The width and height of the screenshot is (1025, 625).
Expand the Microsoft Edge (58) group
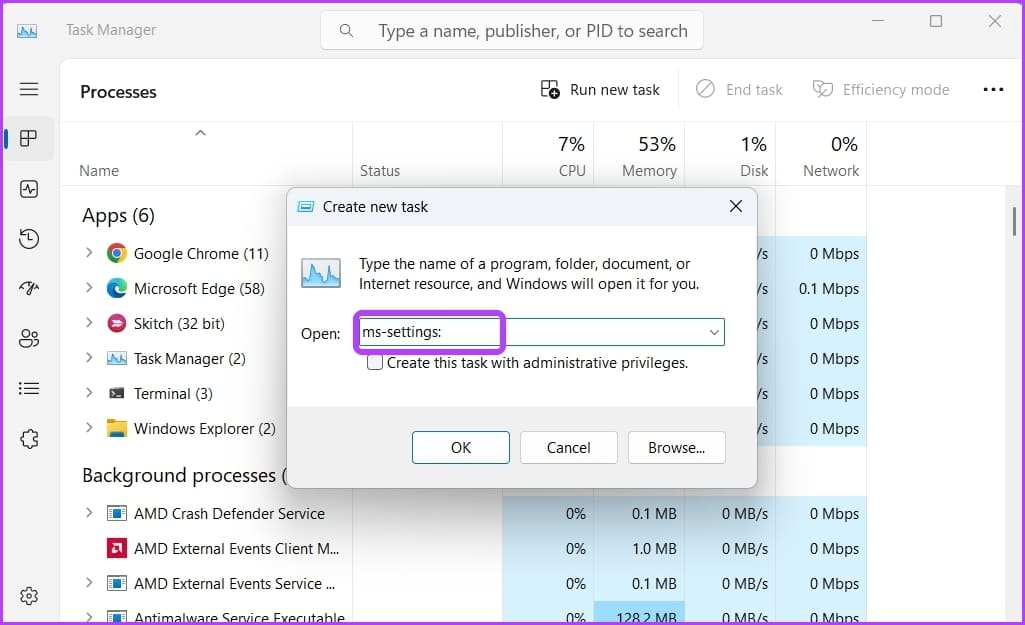(x=90, y=287)
